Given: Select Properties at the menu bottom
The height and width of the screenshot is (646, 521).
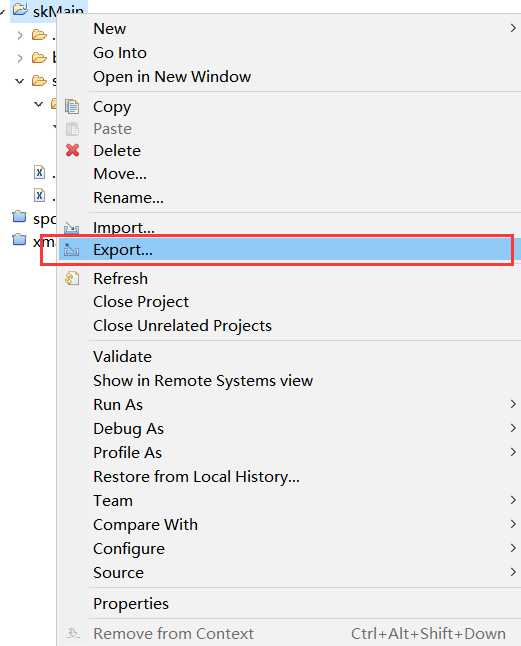Looking at the screenshot, I should tap(131, 604).
